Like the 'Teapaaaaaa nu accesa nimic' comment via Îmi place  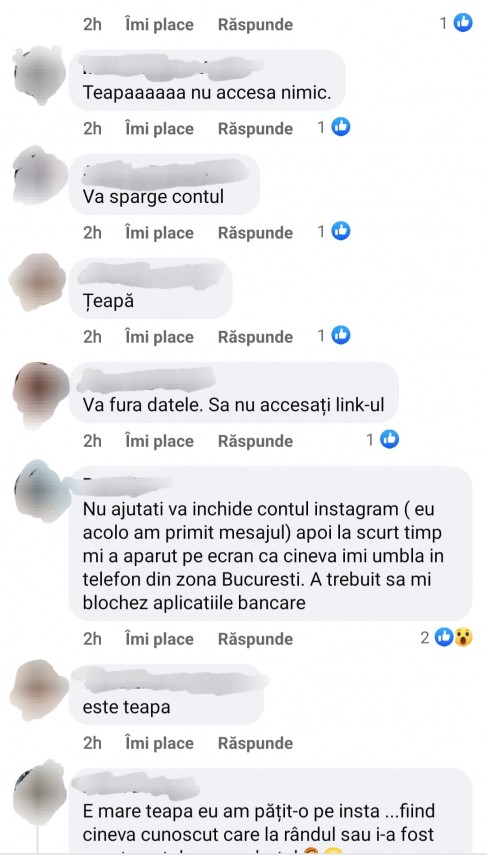pyautogui.click(x=159, y=129)
